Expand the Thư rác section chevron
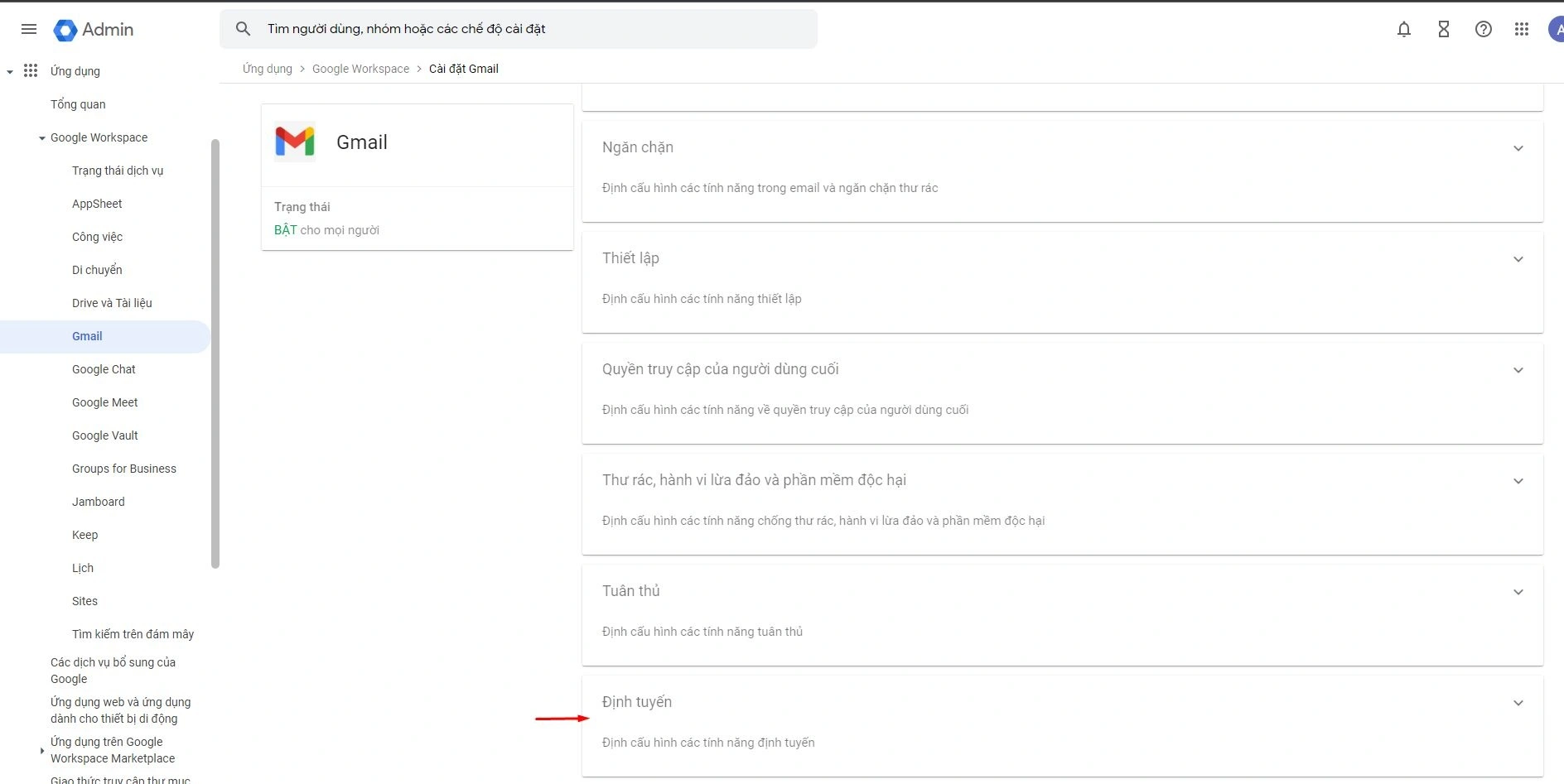The width and height of the screenshot is (1564, 784). coord(1518,481)
